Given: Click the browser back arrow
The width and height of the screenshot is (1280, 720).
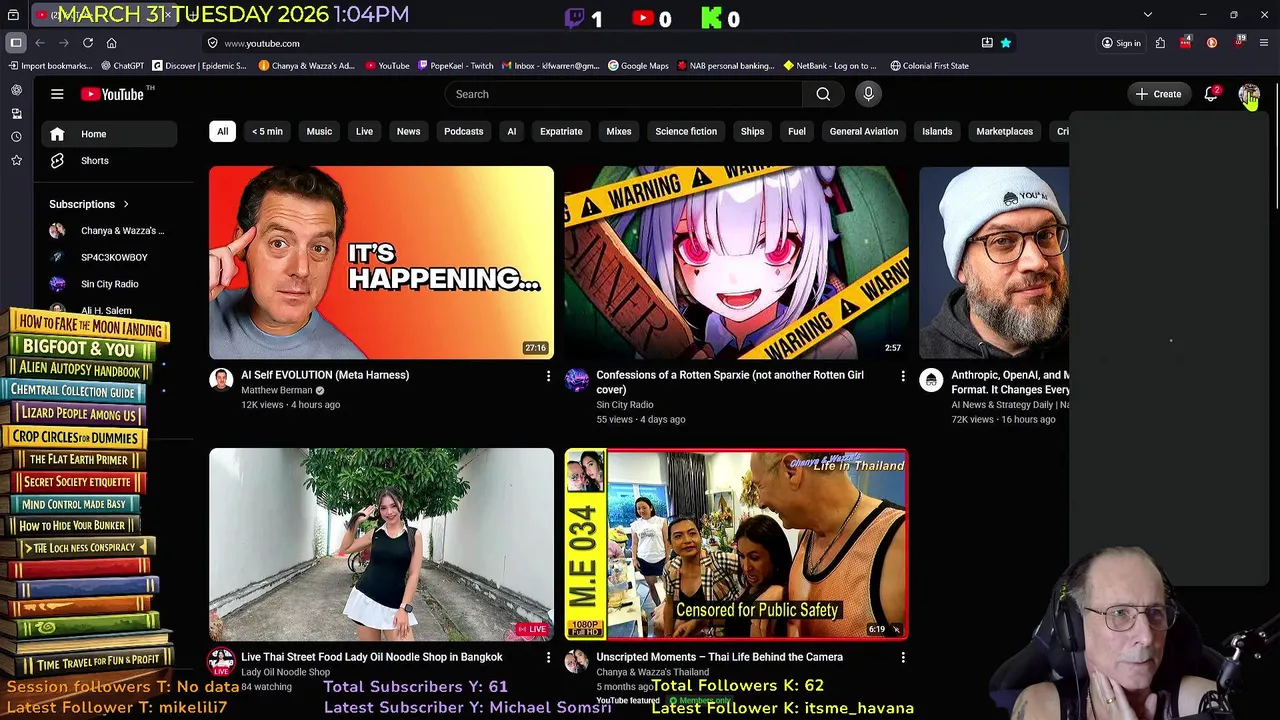Looking at the screenshot, I should [40, 43].
